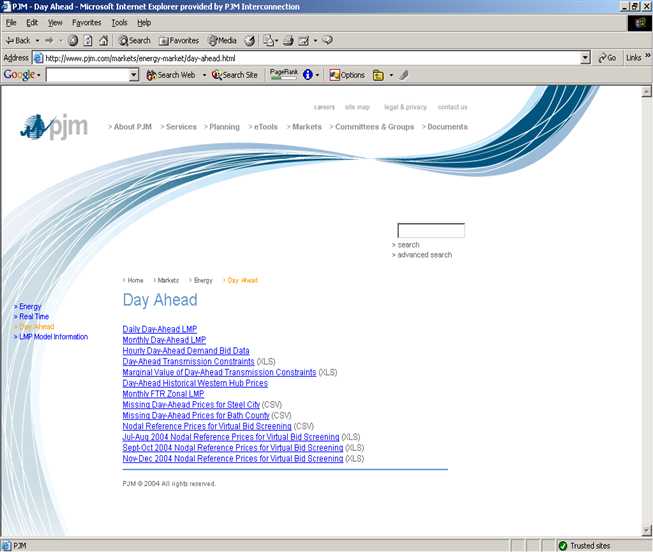Click the blue page info icon

point(308,75)
